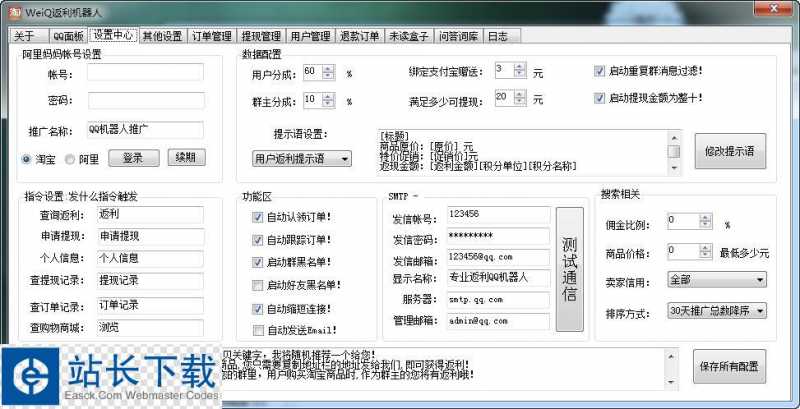Select the 设置中心 tab
This screenshot has width=800, height=409.
point(113,35)
